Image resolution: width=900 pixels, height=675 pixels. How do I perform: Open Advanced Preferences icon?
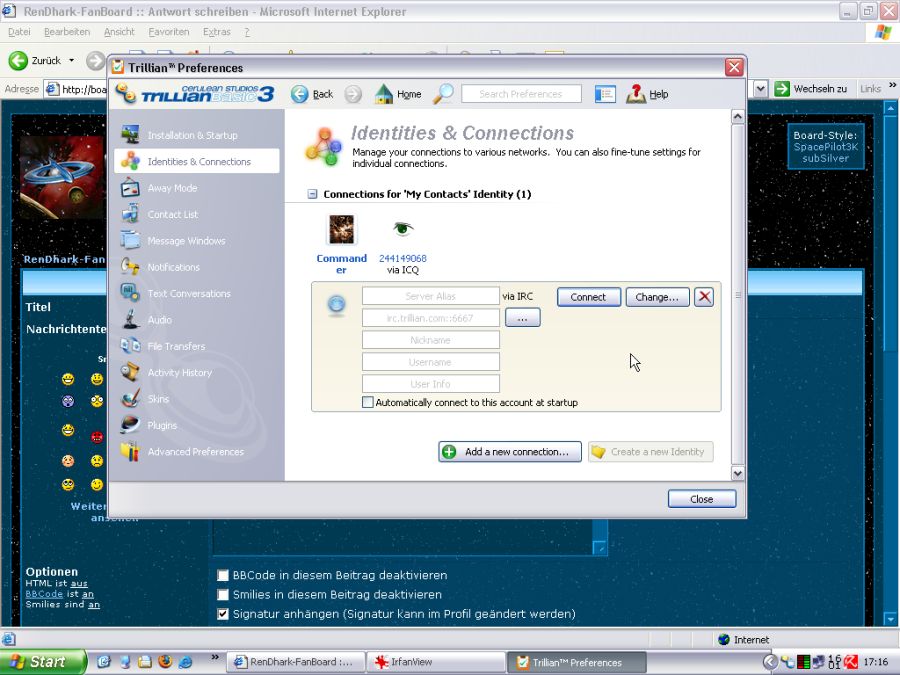(130, 452)
